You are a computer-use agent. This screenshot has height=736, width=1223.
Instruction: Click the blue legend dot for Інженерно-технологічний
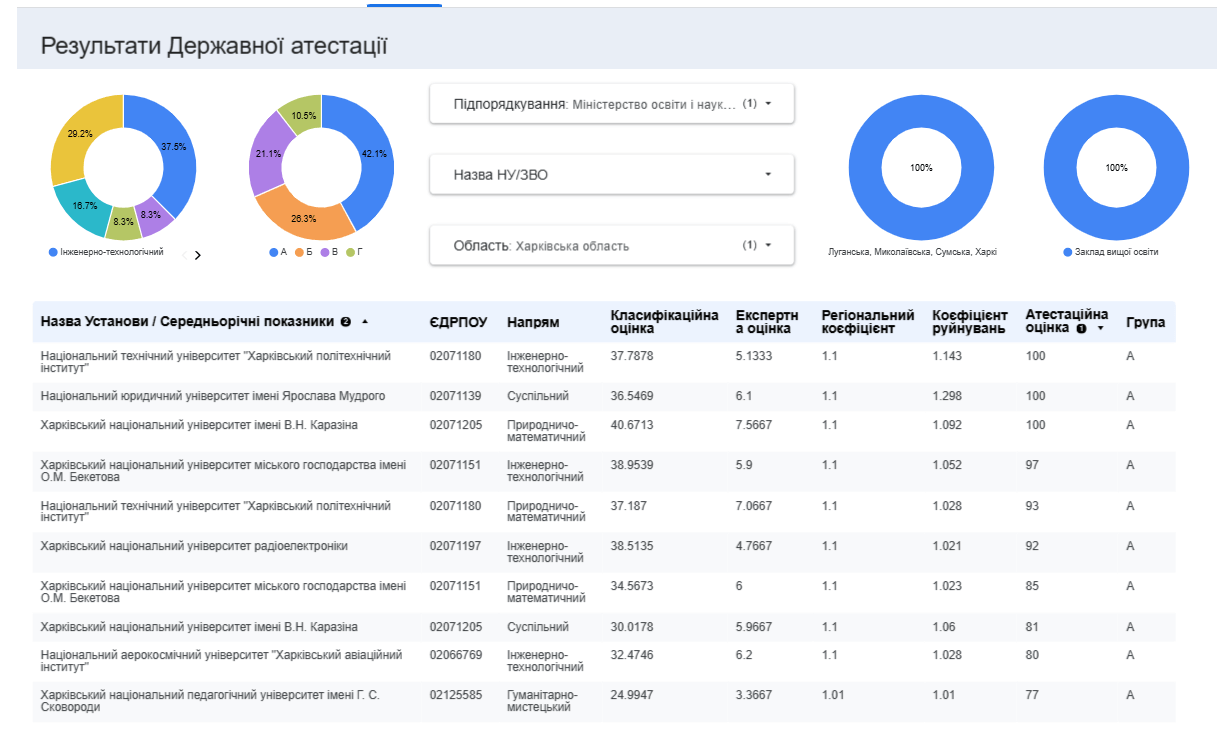(x=53, y=252)
